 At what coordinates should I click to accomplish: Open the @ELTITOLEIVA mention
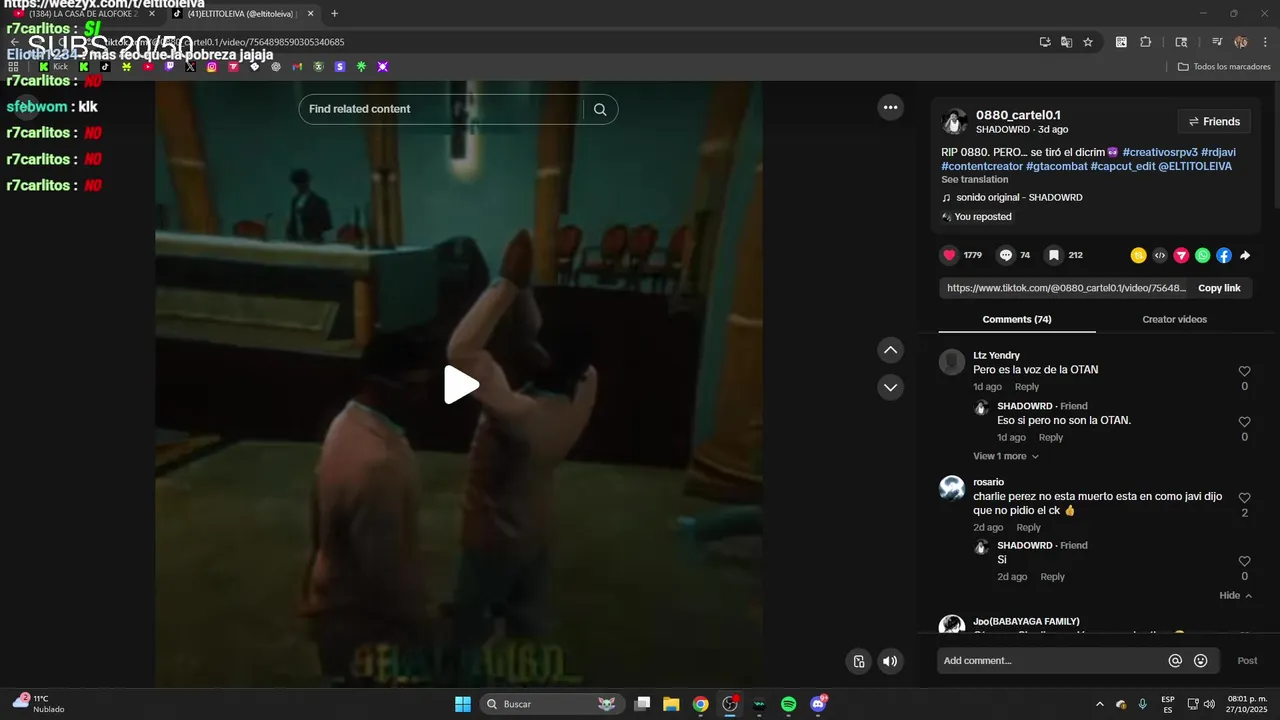[x=1195, y=166]
